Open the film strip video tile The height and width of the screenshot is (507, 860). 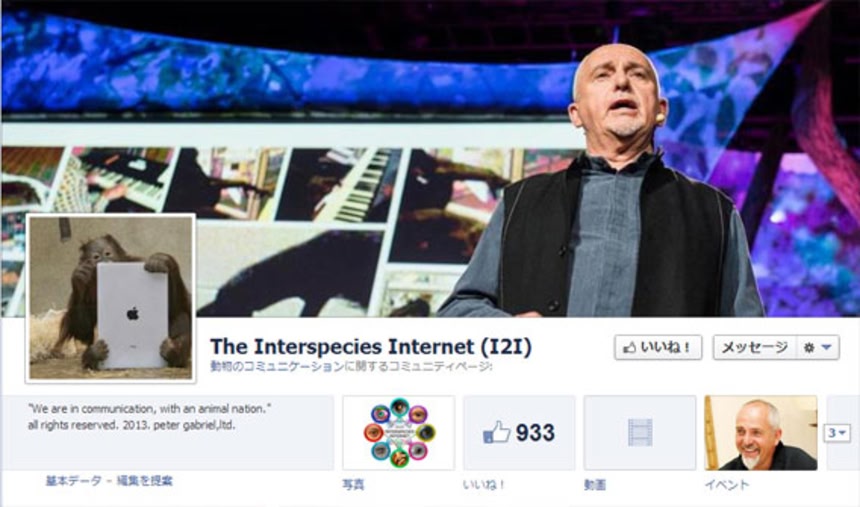point(640,432)
